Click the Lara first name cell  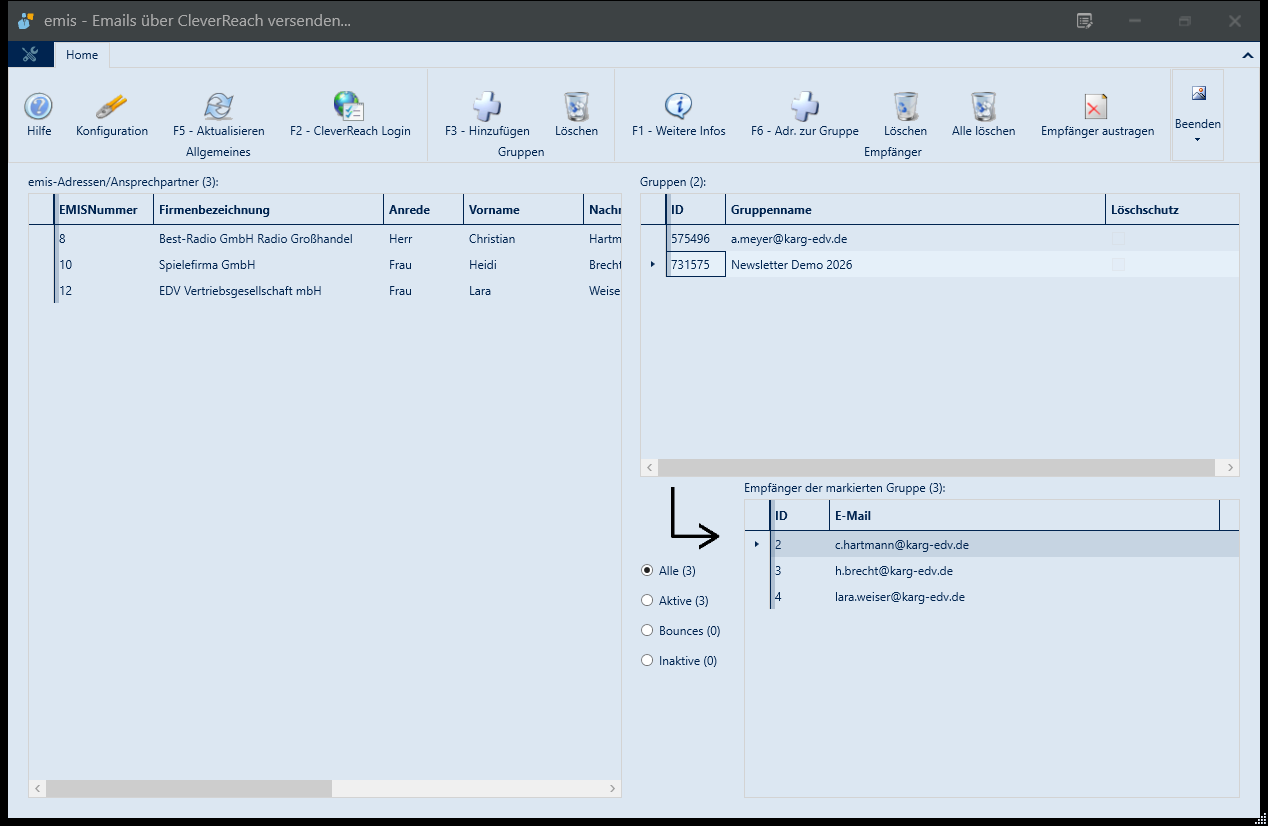tap(523, 291)
